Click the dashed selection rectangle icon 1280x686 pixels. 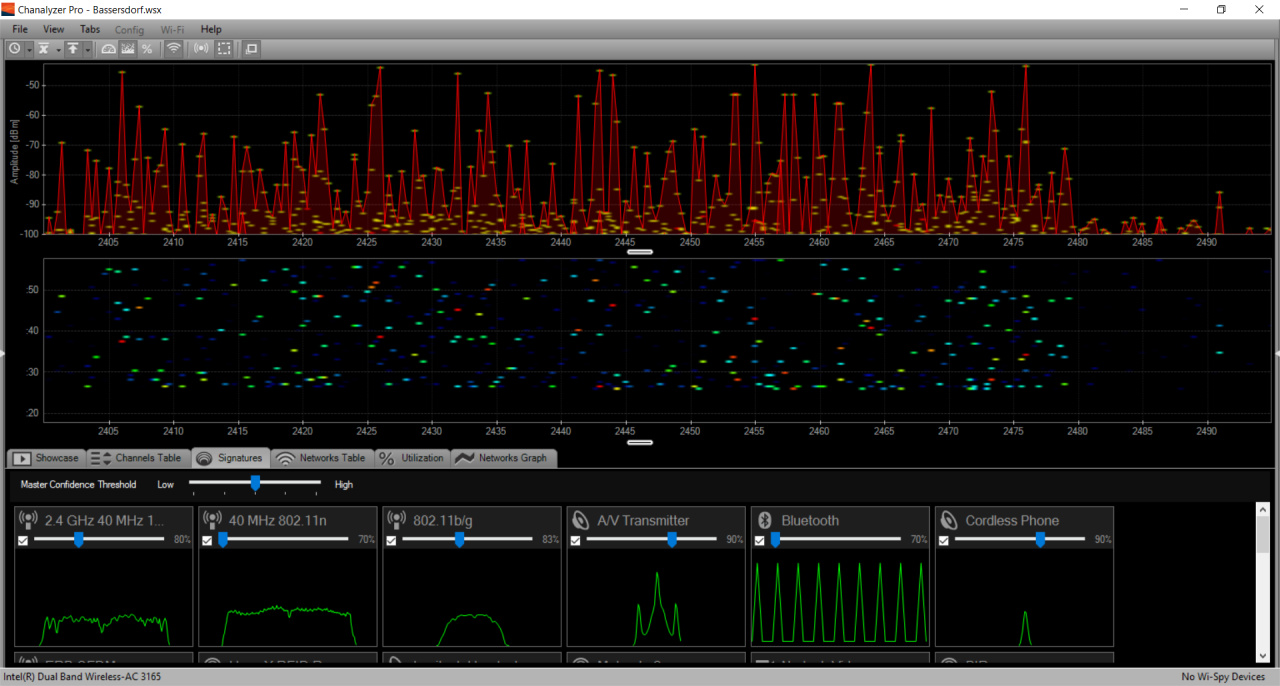coord(224,48)
